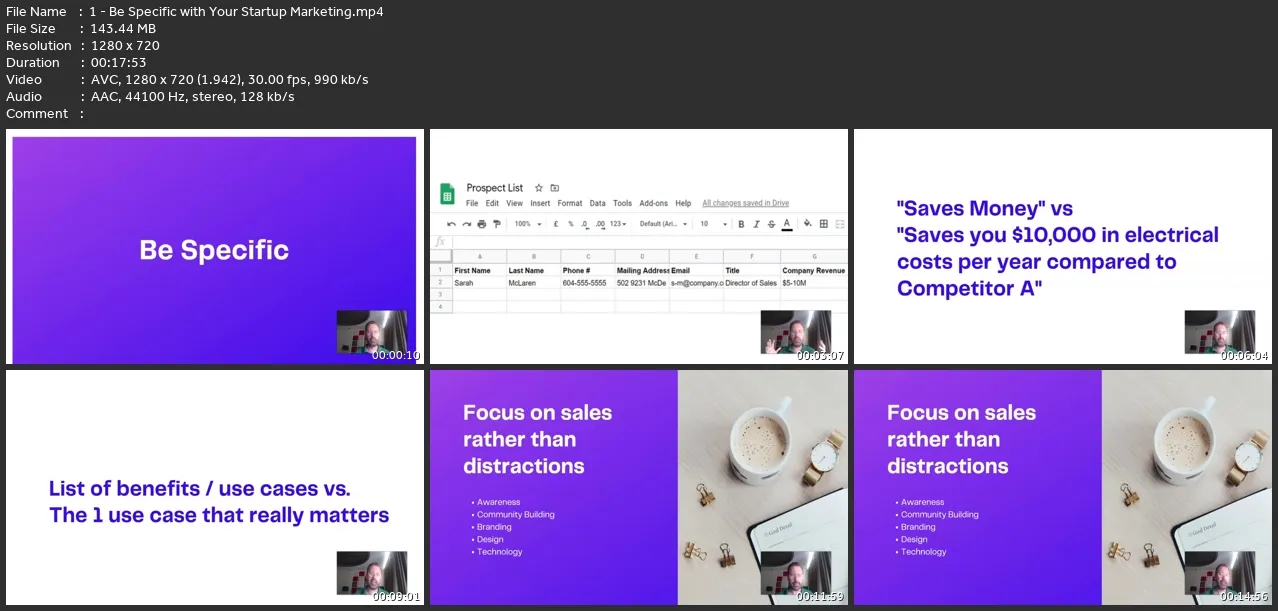Toggle Bold formatting in Sheets toolbar

coord(741,224)
